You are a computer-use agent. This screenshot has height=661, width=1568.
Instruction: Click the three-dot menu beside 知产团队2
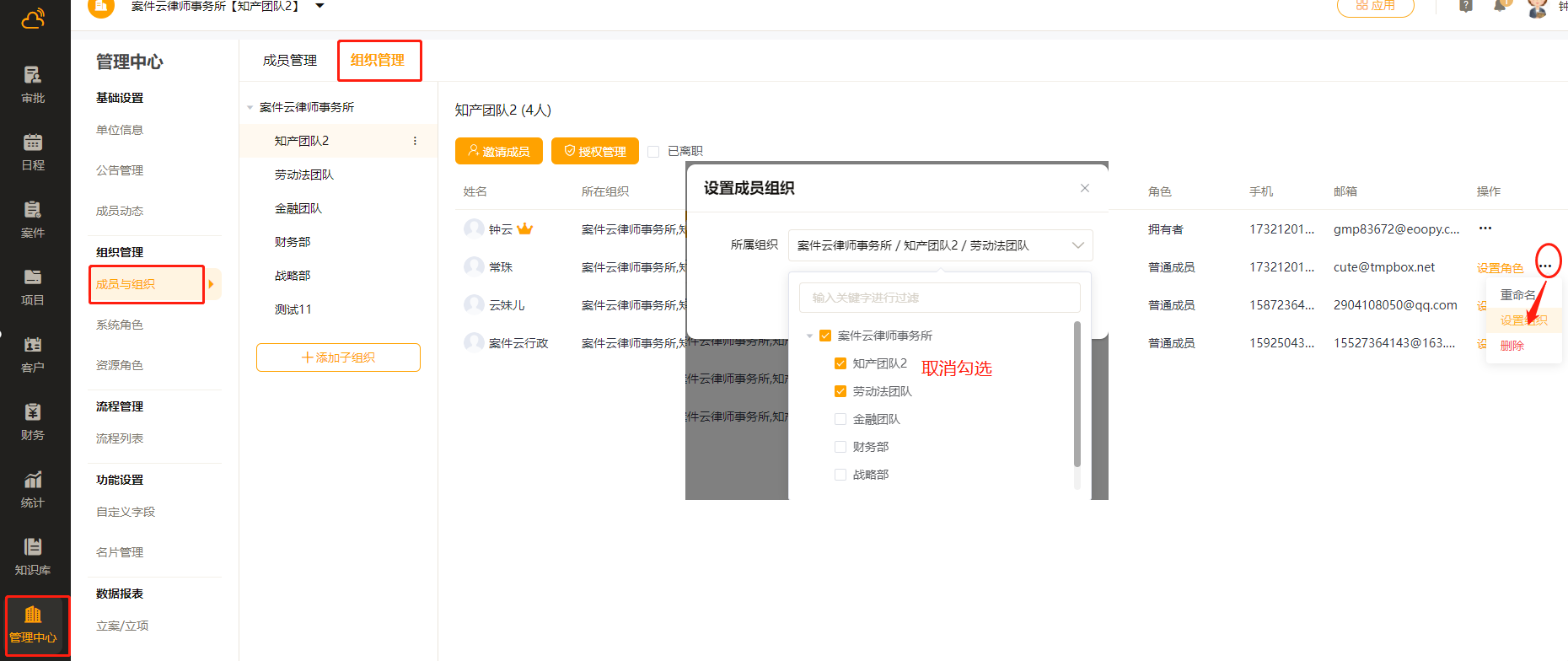coord(415,141)
